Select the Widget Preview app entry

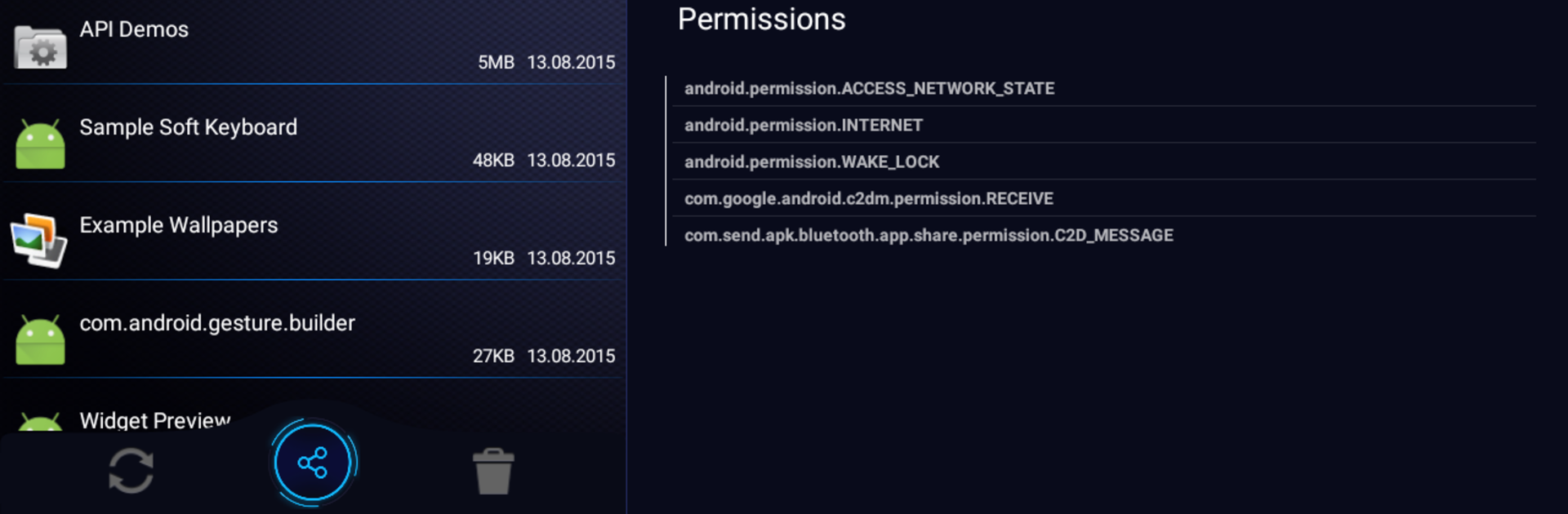pos(155,420)
